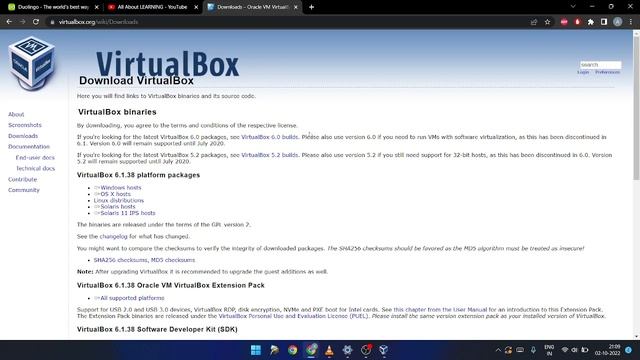
Task: Open the Settings gear on the taskbar
Action: [x=347, y=350]
